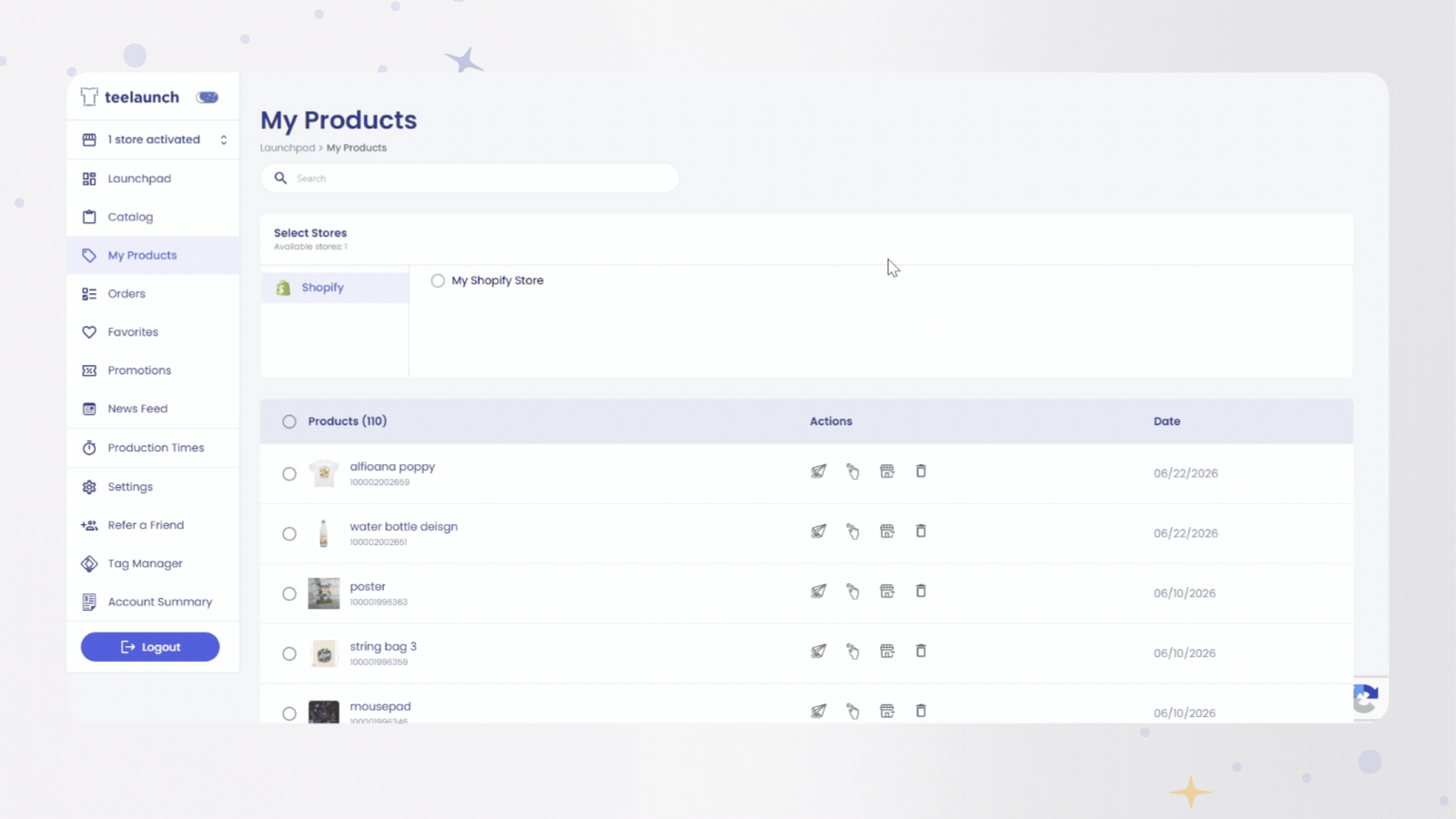Click the paper plane launch icon for alfioana poppy

[x=819, y=471]
